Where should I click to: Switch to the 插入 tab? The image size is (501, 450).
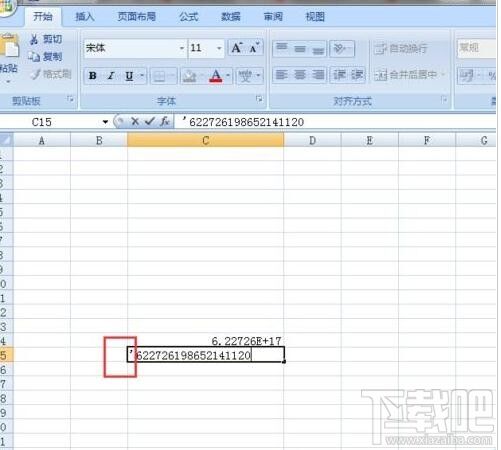click(84, 17)
